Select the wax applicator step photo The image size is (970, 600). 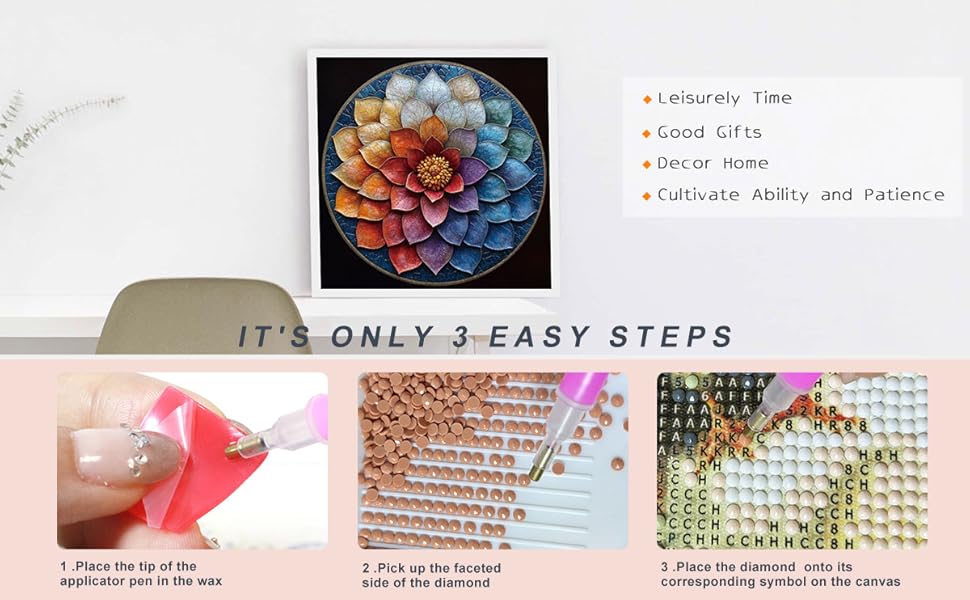(192, 460)
